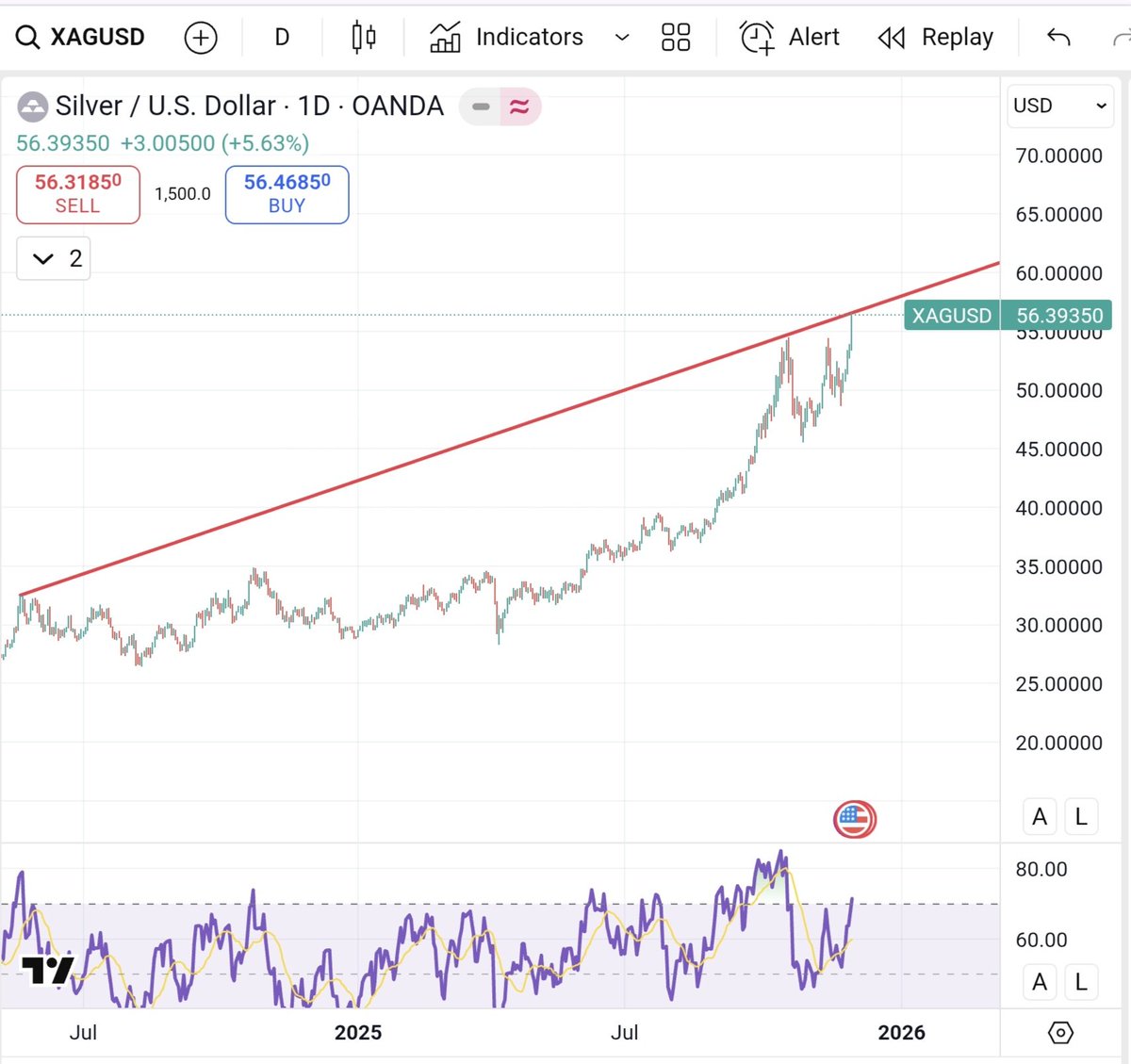The height and width of the screenshot is (1064, 1131).
Task: Click the undo arrow icon
Action: [x=1057, y=37]
